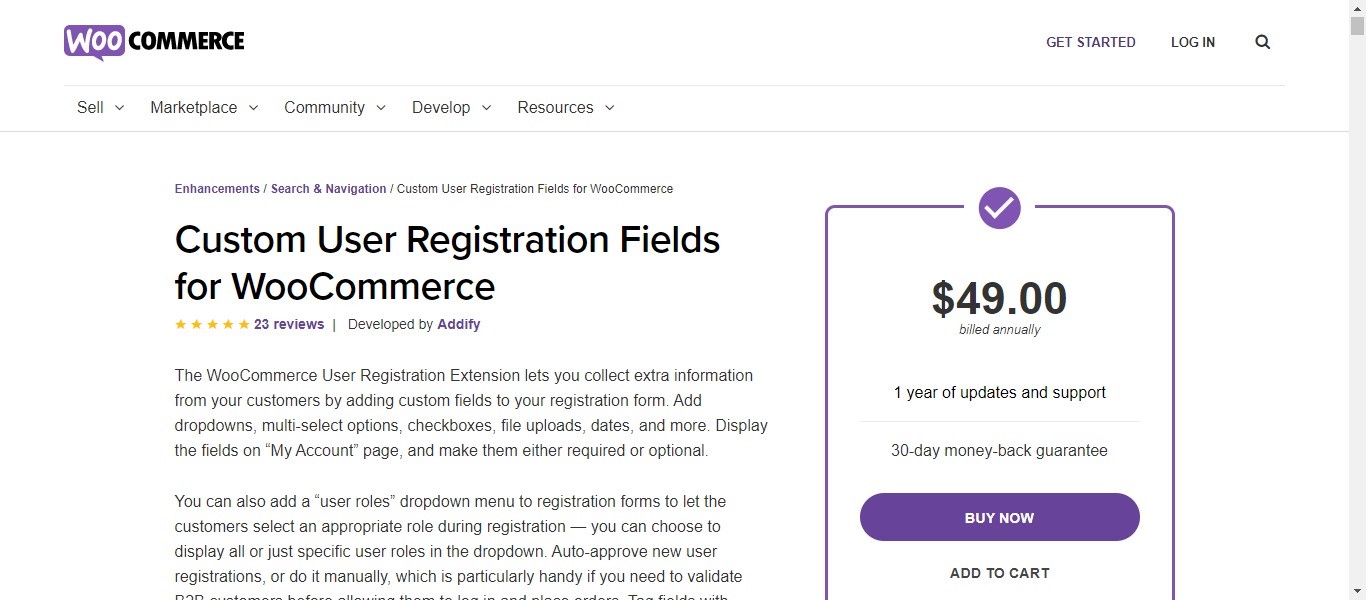
Task: Click the scrollbar up arrow
Action: coord(1357,8)
